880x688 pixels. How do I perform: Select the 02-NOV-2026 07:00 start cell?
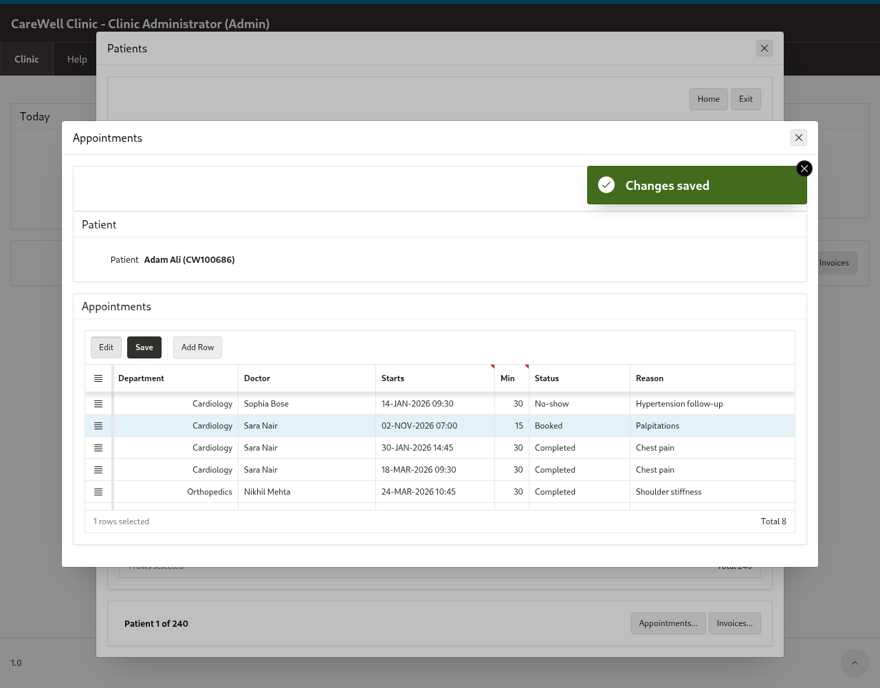(435, 425)
